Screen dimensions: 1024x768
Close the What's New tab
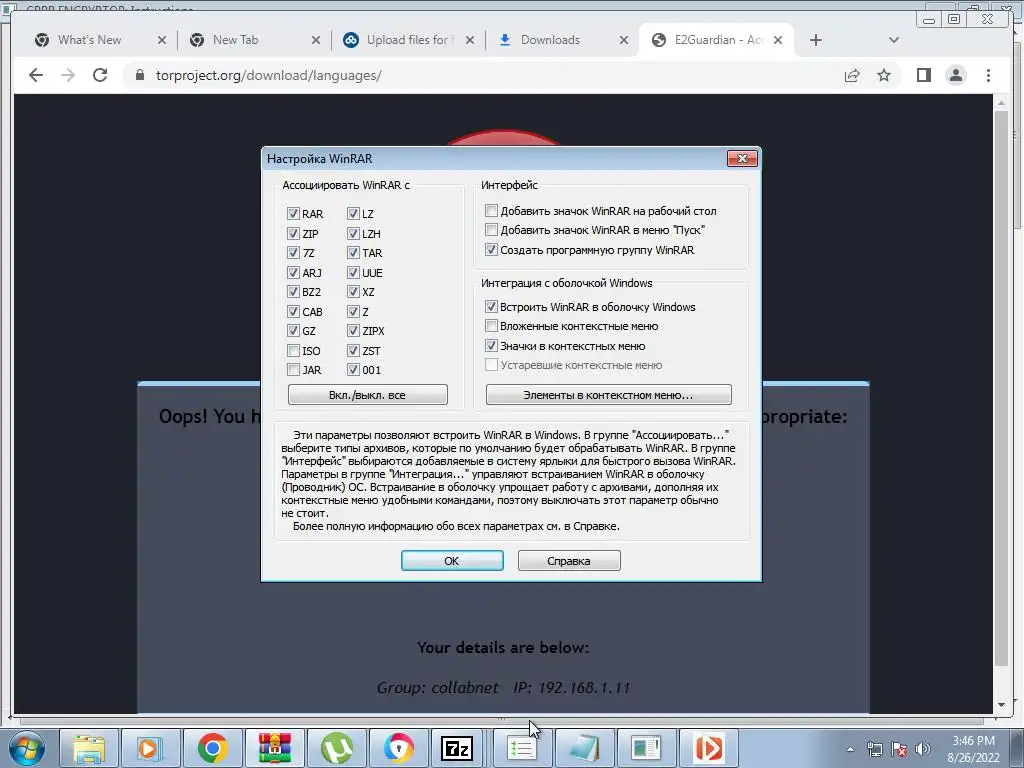(162, 40)
